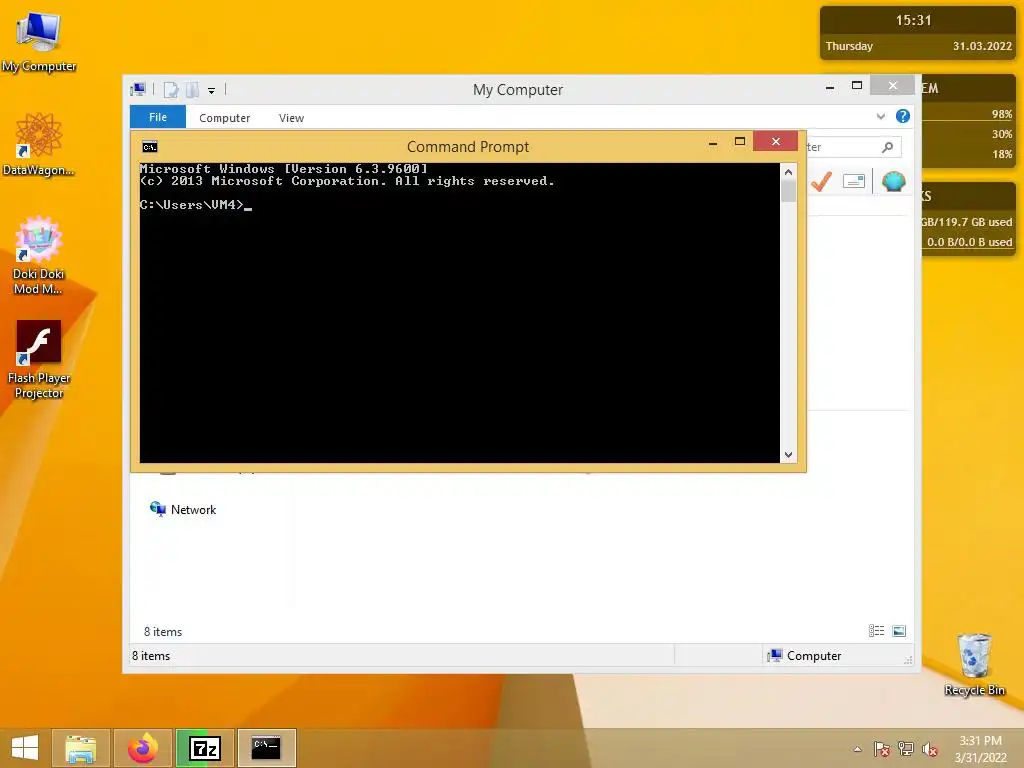Open the Recycle Bin

(974, 665)
